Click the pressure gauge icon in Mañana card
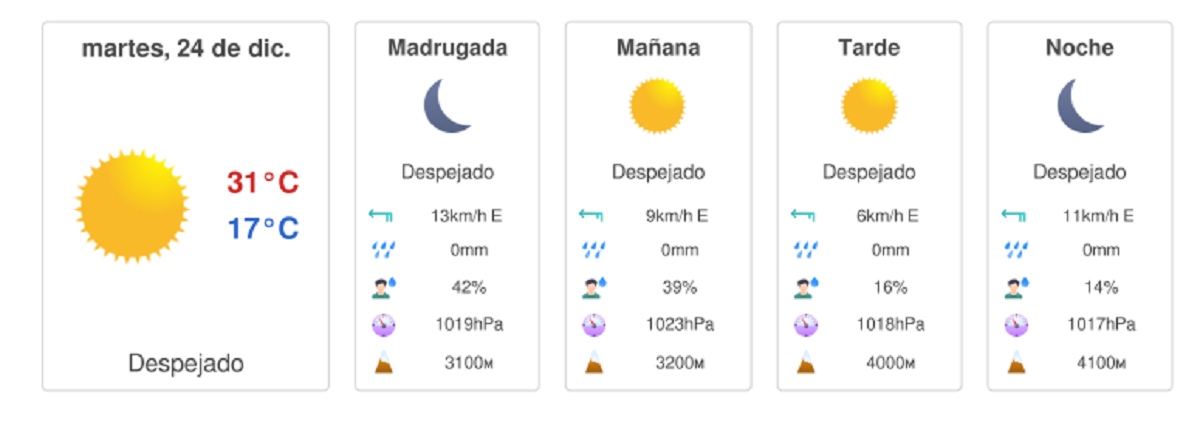Screen dimensions: 1200x428 click(594, 325)
